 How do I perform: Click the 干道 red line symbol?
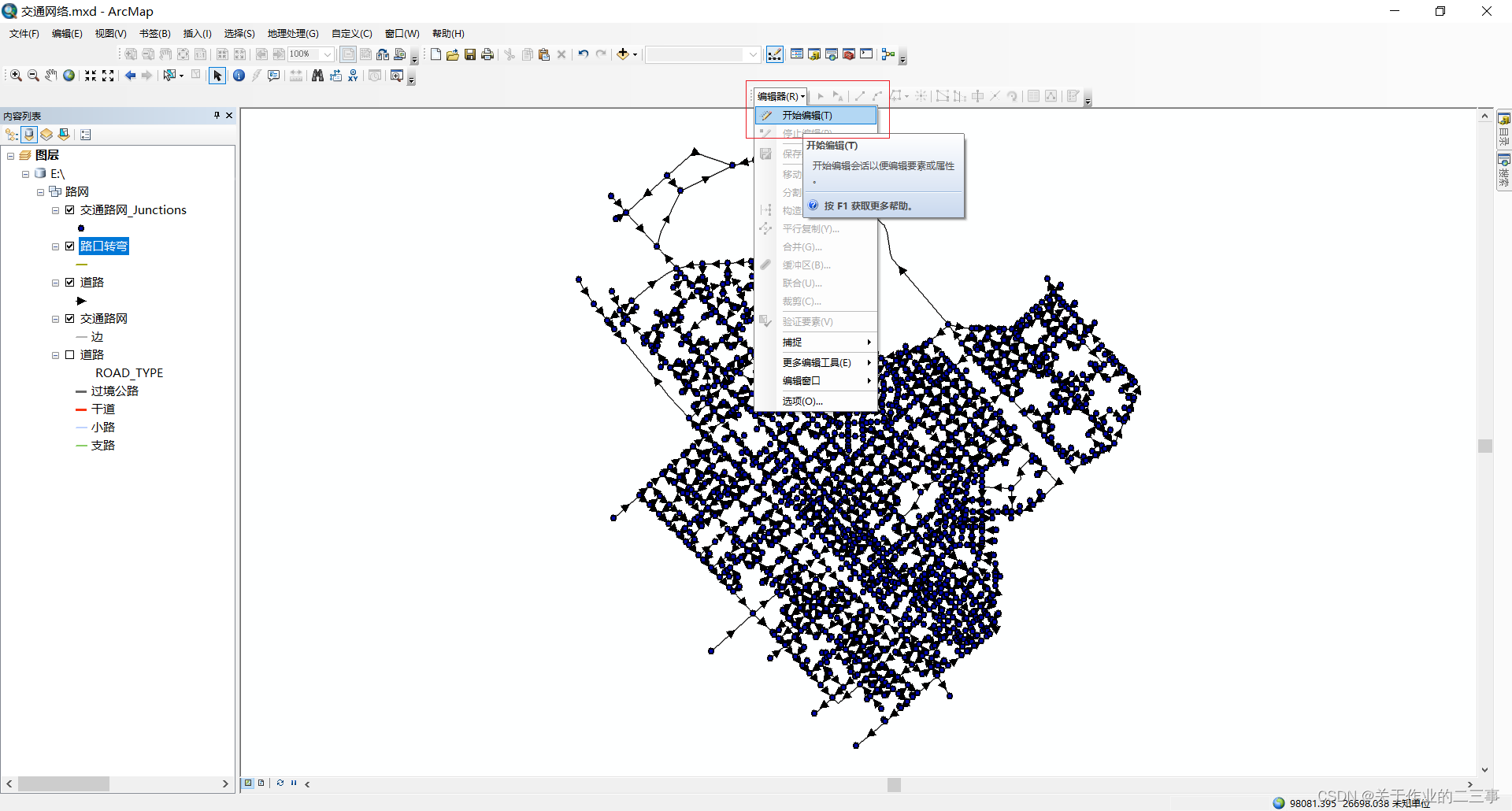[x=81, y=409]
